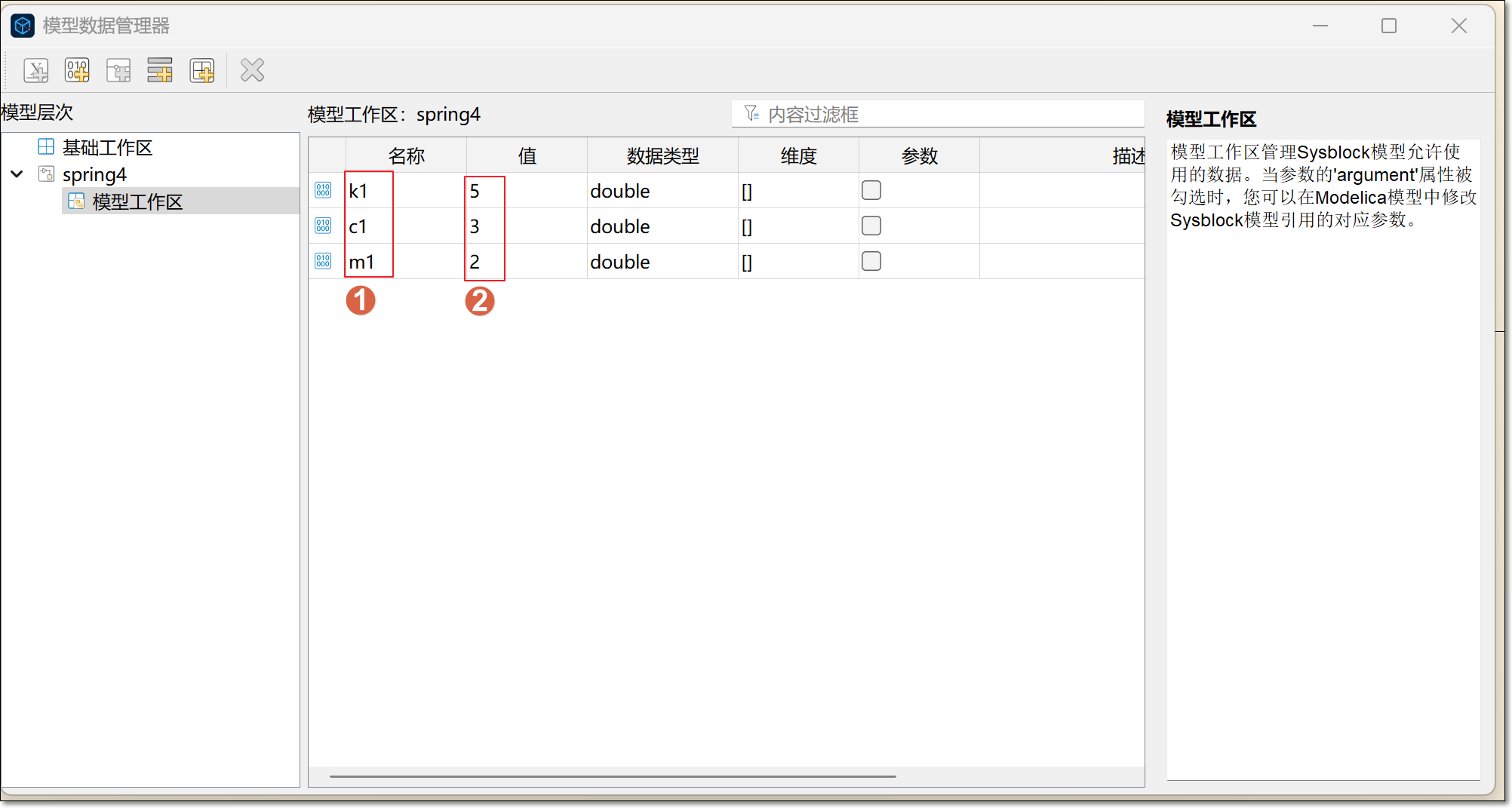1512x808 pixels.
Task: Click the add variable (X plus) toolbar icon
Action: coord(36,71)
